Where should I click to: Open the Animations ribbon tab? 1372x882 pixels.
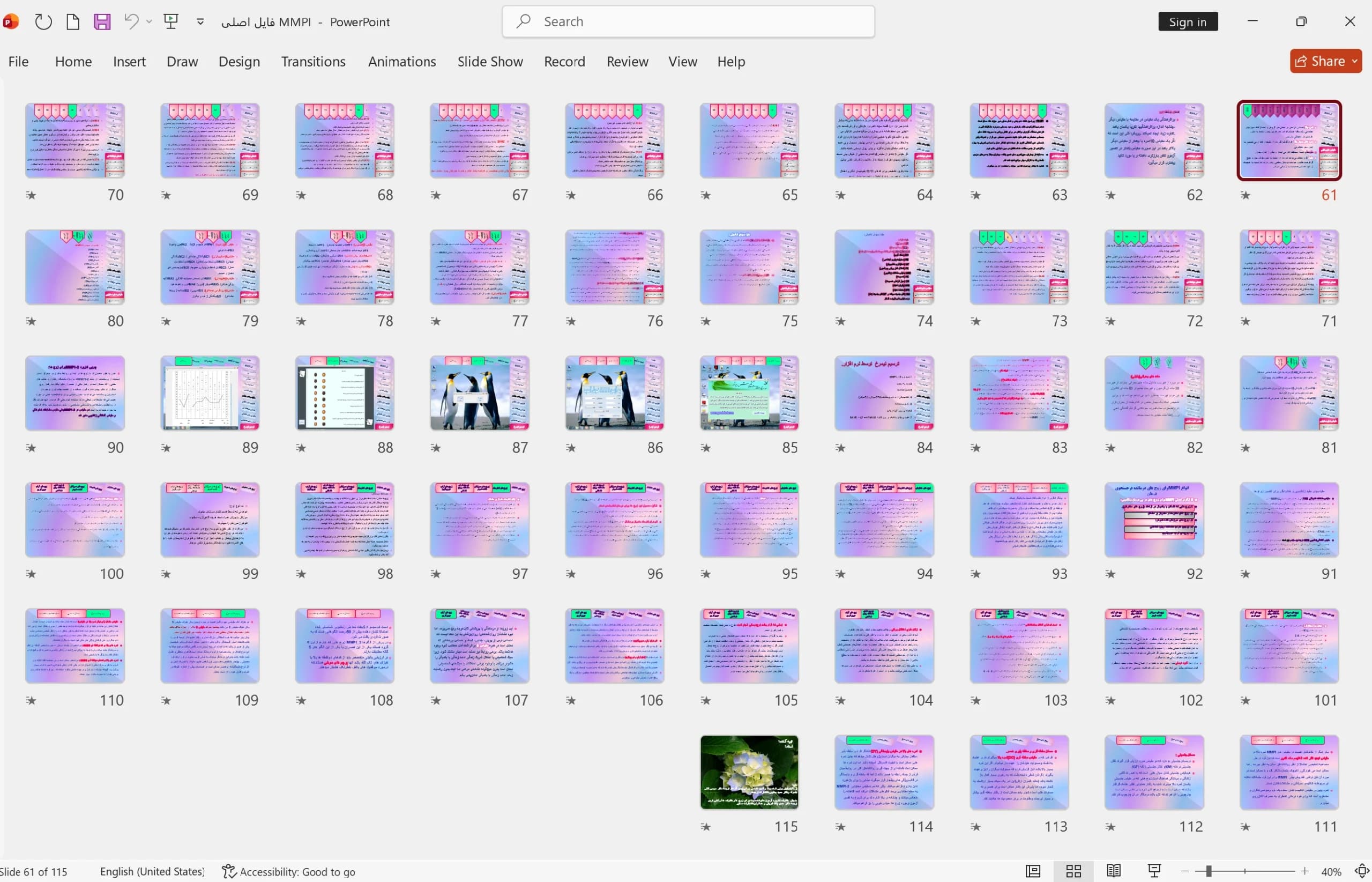402,61
